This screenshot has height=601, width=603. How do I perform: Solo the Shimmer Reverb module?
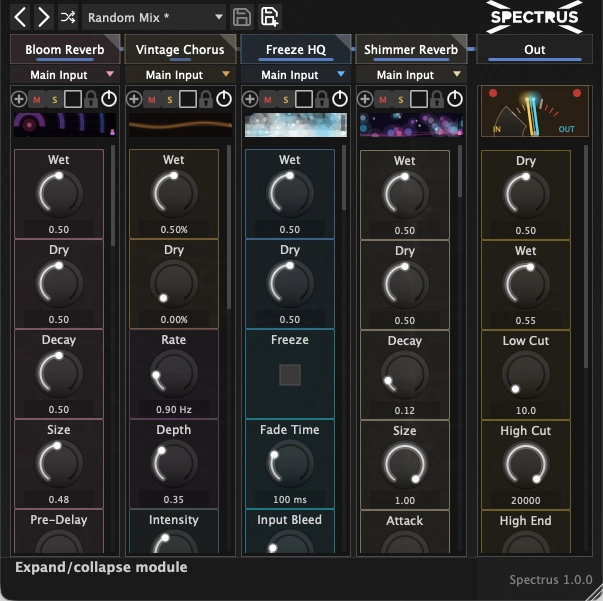click(401, 100)
